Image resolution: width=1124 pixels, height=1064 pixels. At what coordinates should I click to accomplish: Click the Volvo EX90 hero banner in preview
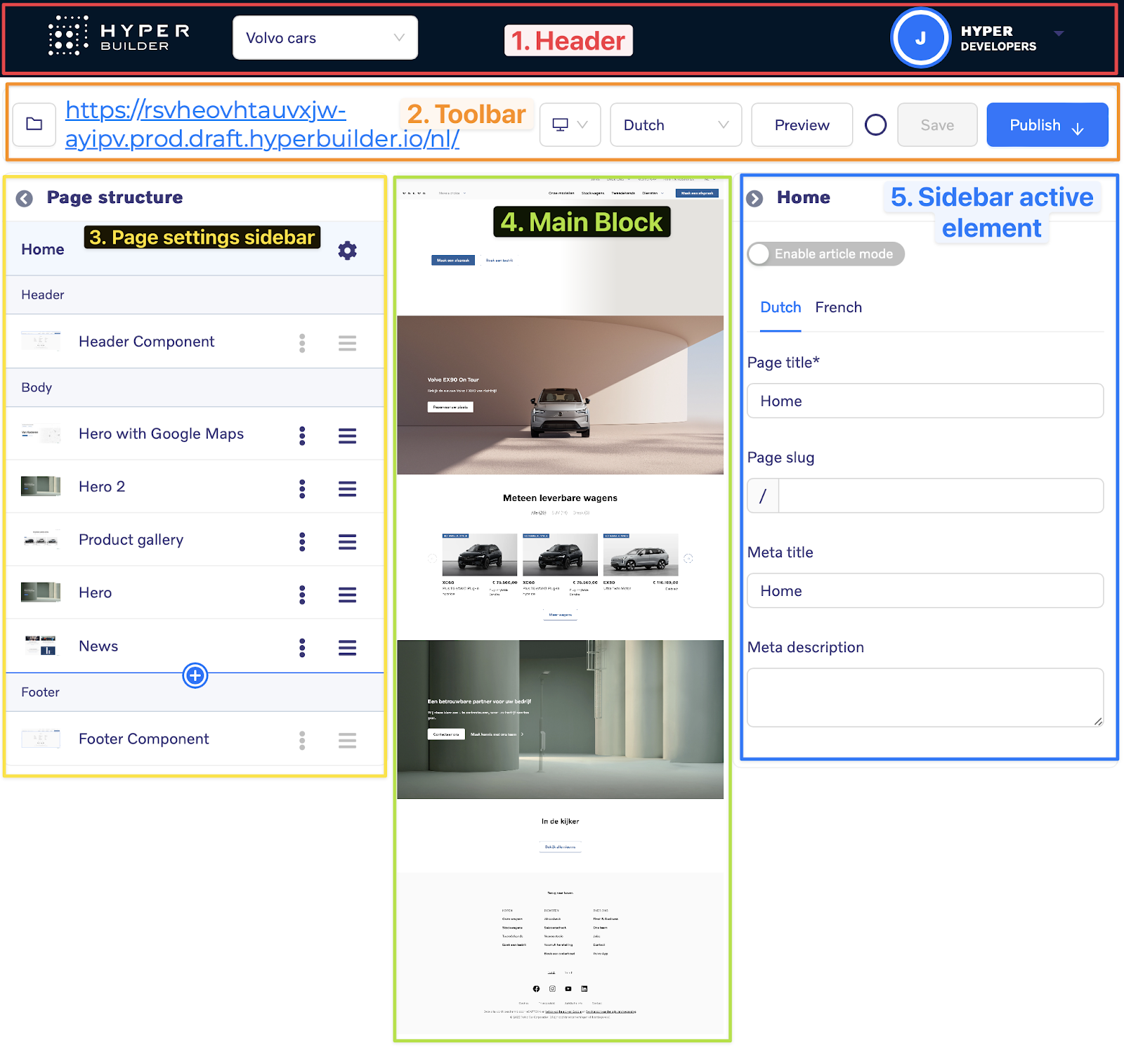[x=560, y=395]
